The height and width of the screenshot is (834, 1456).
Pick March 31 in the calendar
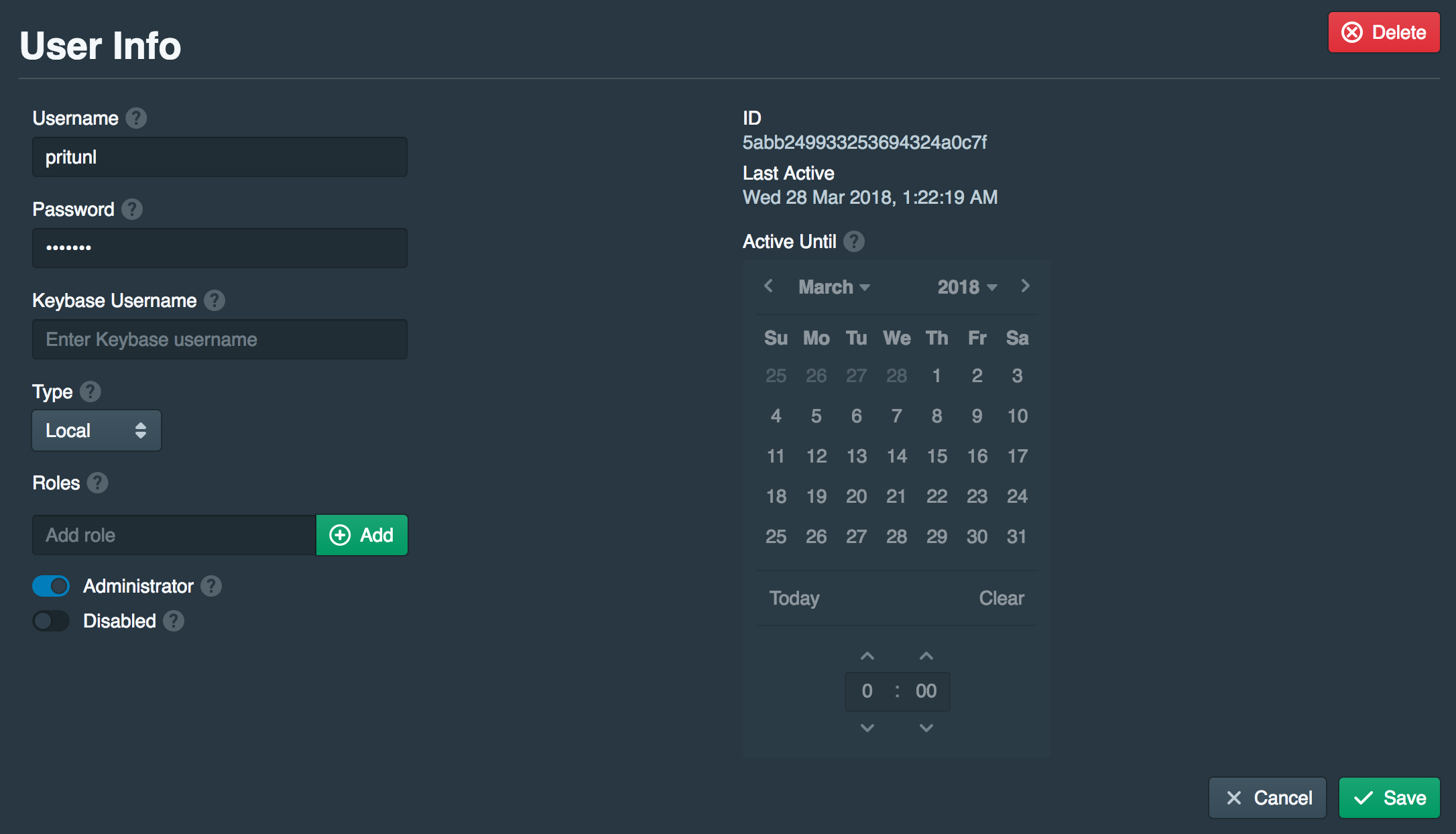coord(1018,536)
